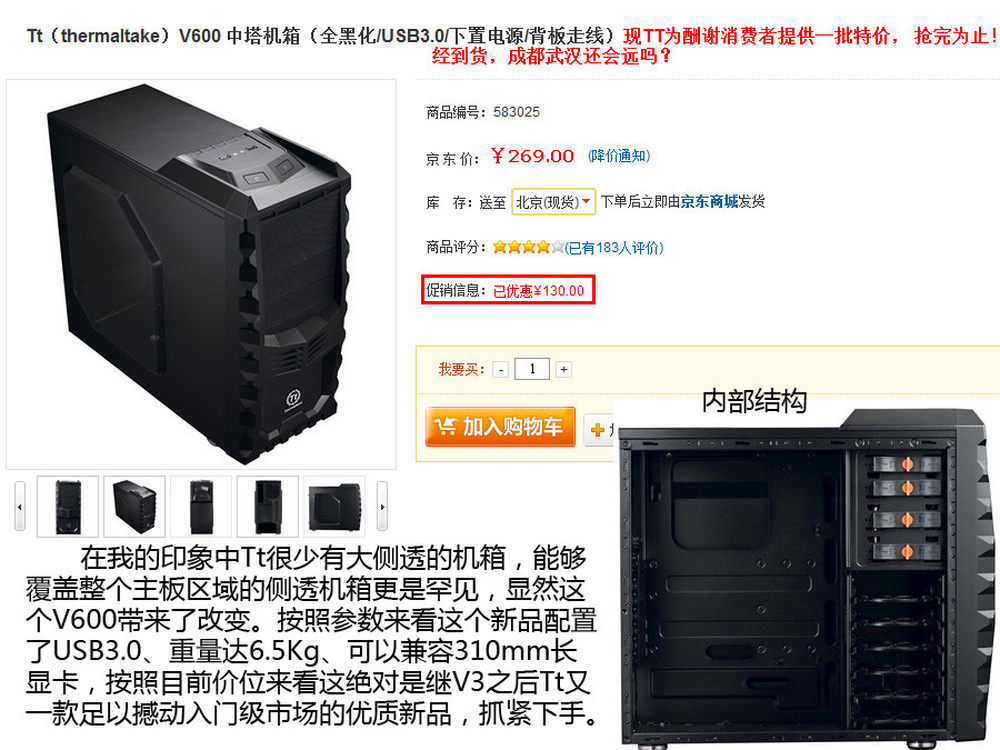Open the 已有183人评价 reviews link
This screenshot has width=1000, height=750.
(614, 247)
